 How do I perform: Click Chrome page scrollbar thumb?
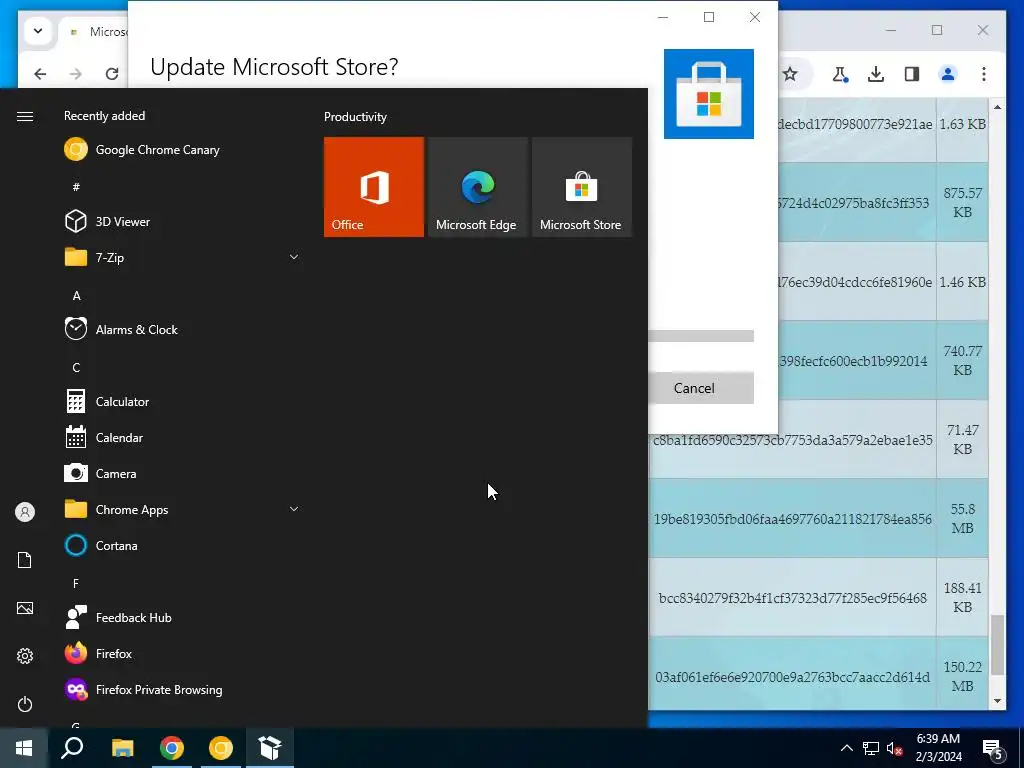[x=997, y=645]
